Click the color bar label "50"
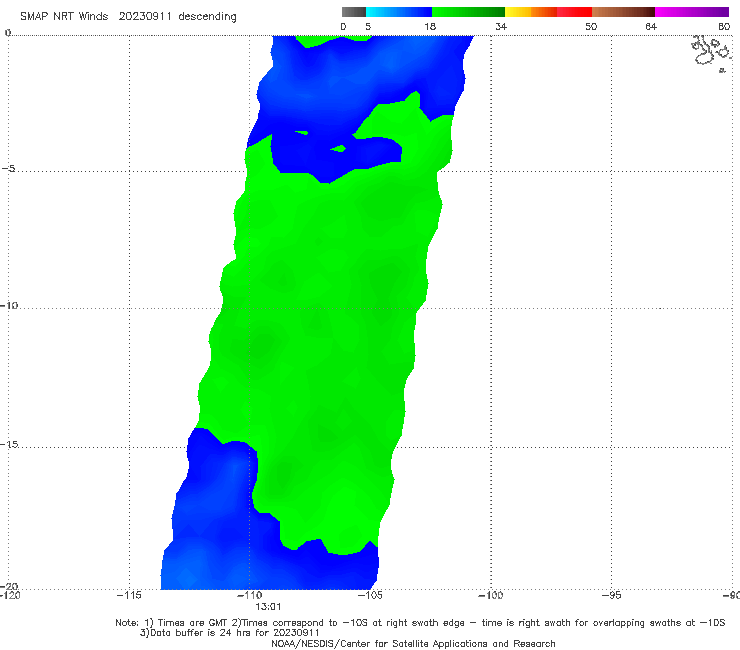 click(x=591, y=27)
